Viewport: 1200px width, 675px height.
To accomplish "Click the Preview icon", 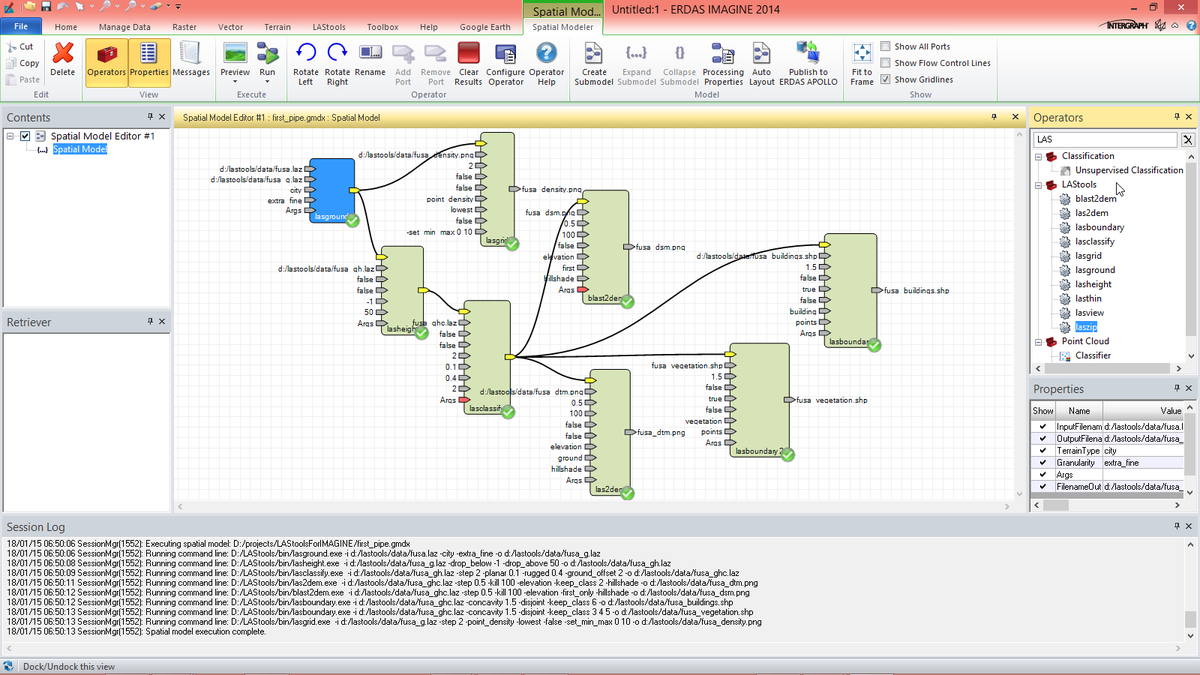I will point(235,52).
